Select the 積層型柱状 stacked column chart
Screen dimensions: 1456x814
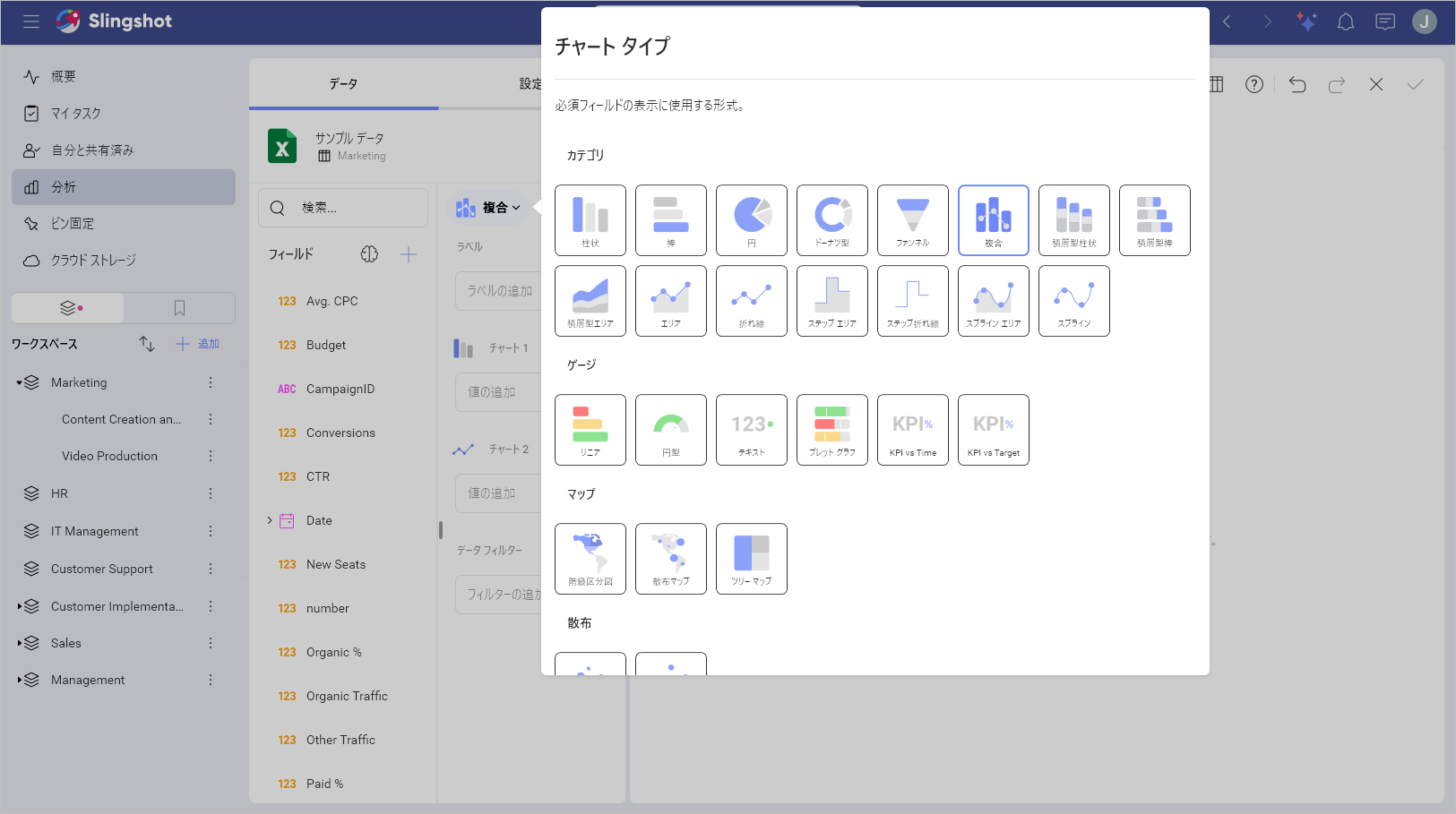(1074, 220)
